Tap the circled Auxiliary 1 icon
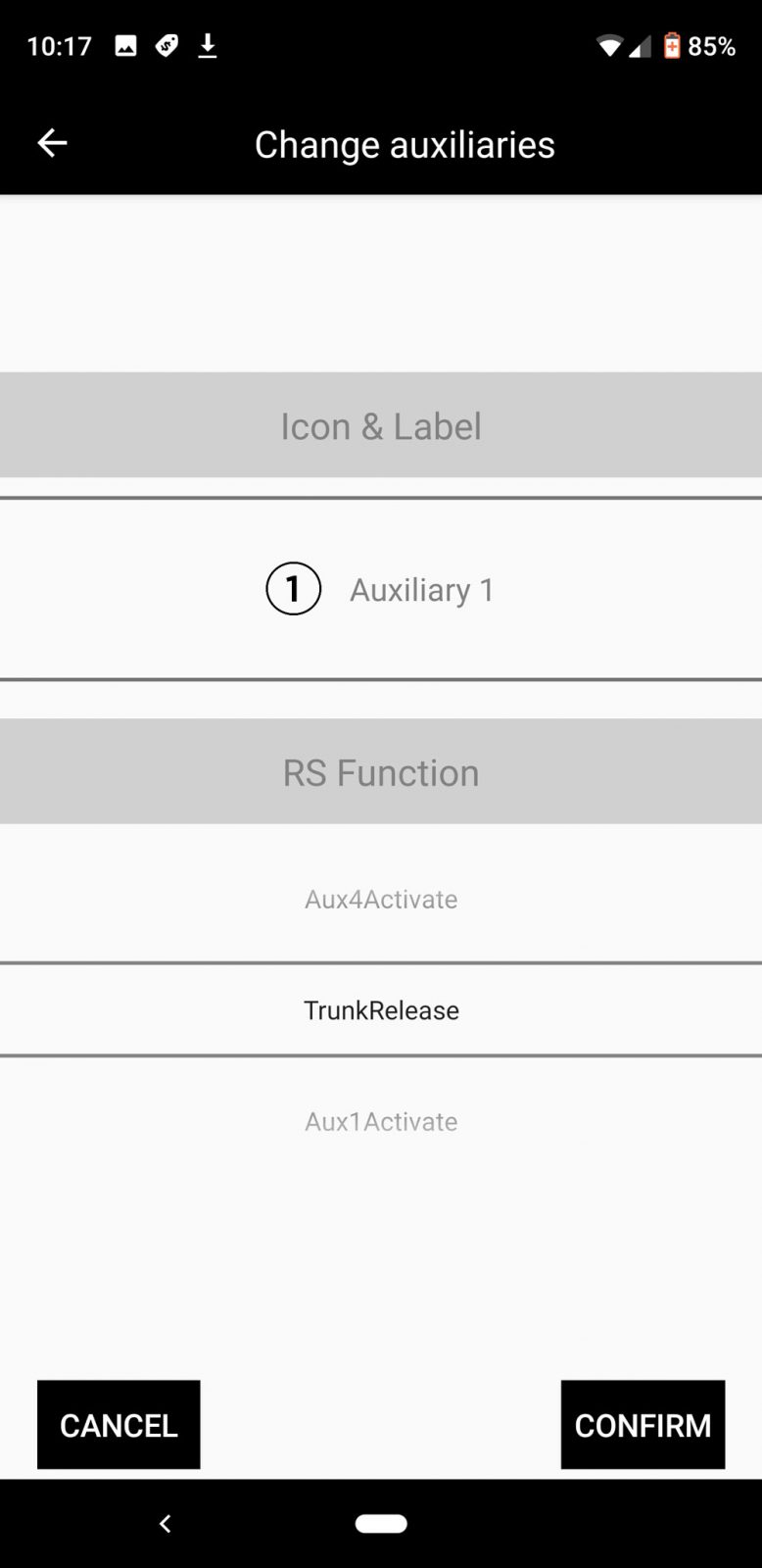762x1568 pixels. 293,588
